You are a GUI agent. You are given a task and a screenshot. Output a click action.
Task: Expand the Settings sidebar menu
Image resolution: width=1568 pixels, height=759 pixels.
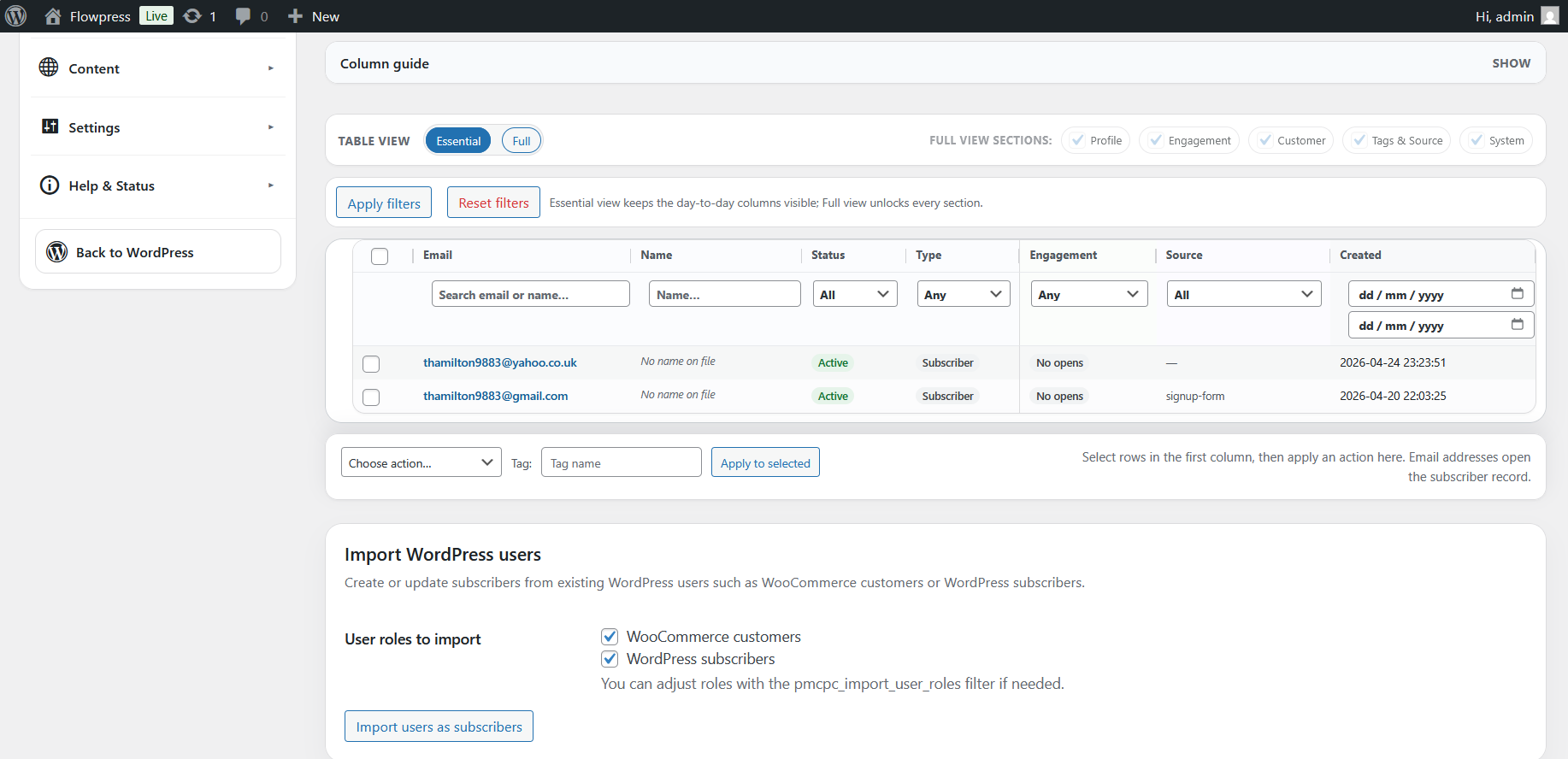click(158, 127)
